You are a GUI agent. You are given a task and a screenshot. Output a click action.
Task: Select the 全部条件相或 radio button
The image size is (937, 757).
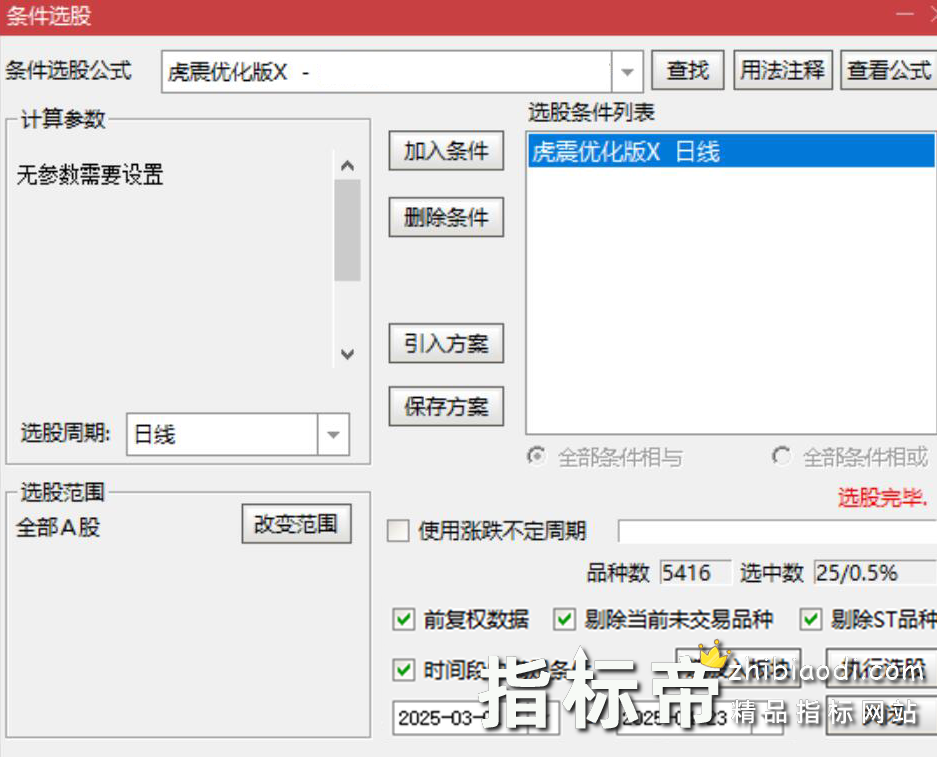pyautogui.click(x=782, y=456)
